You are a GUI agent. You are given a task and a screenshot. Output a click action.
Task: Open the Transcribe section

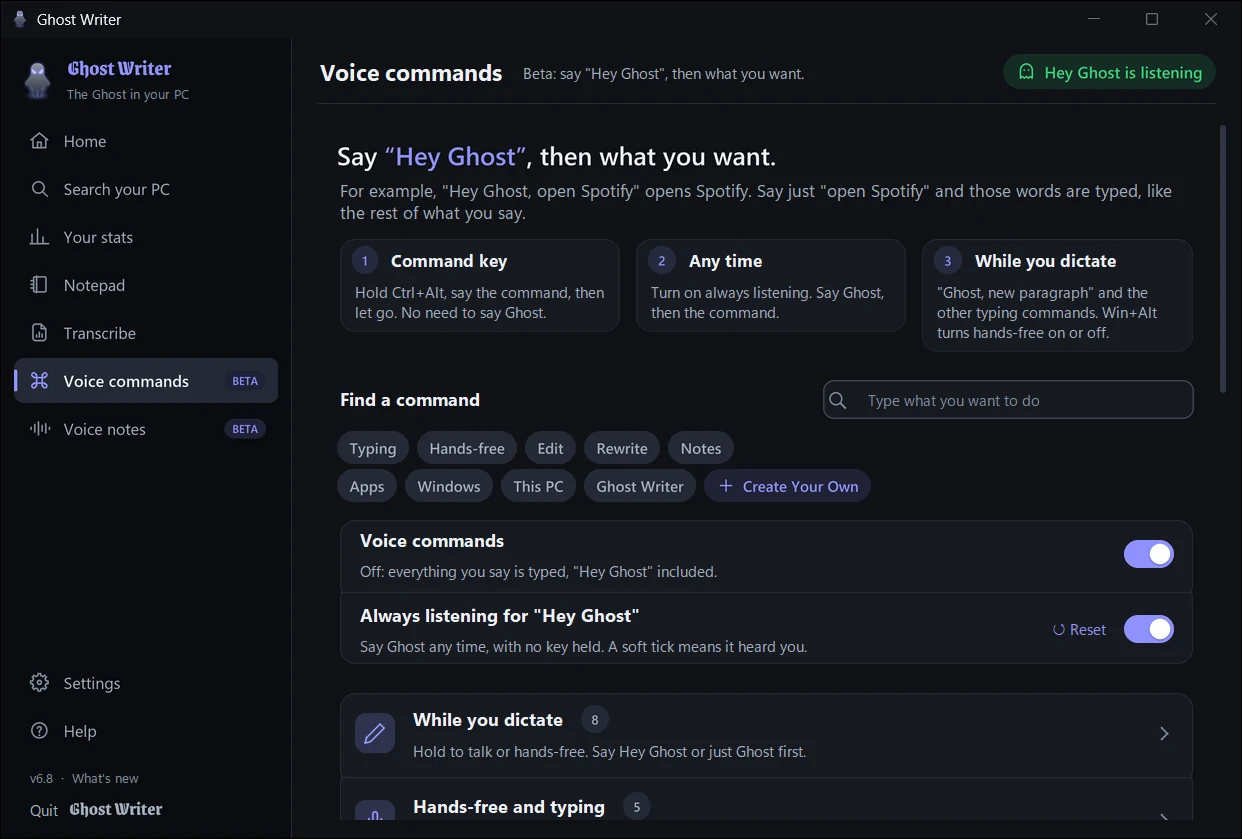click(146, 333)
